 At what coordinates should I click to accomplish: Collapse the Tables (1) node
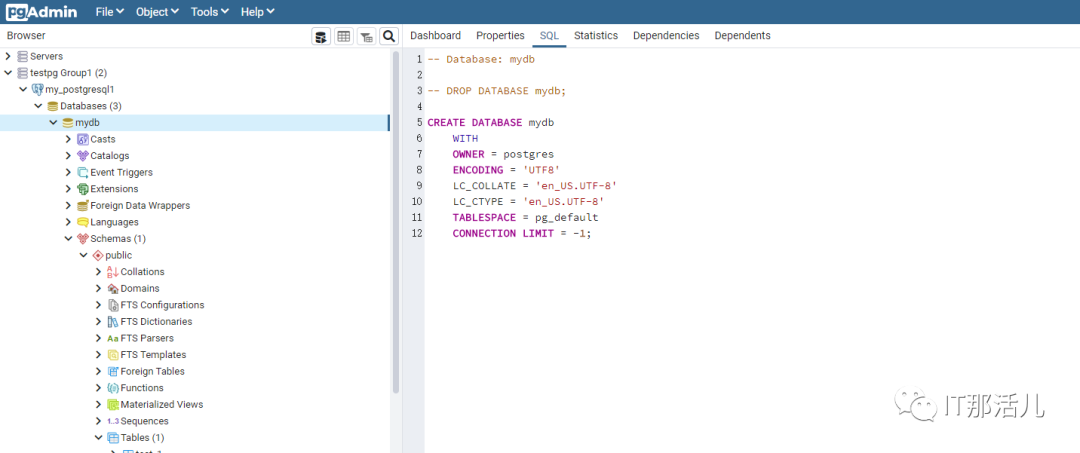99,438
